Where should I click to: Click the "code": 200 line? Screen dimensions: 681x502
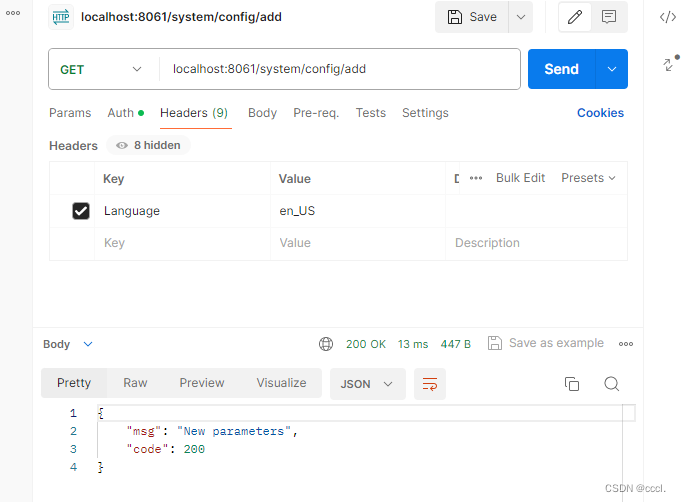(x=165, y=449)
